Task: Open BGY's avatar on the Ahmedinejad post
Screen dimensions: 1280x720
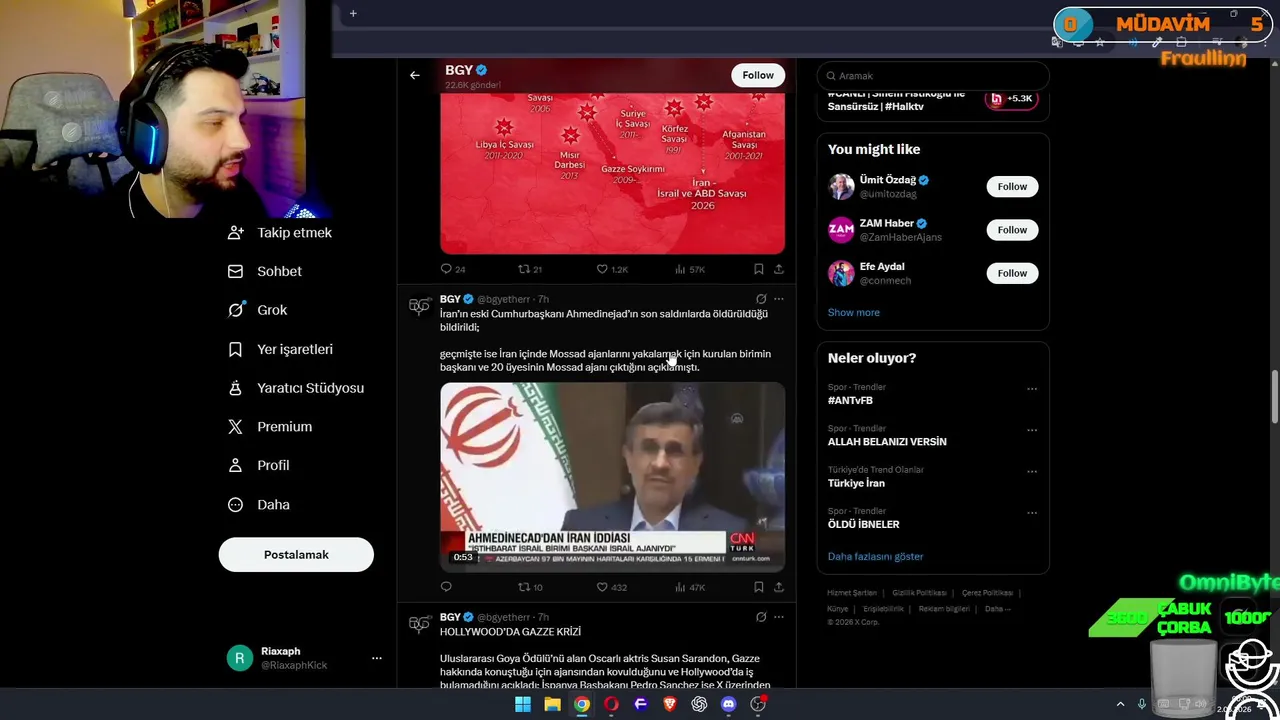Action: click(419, 306)
